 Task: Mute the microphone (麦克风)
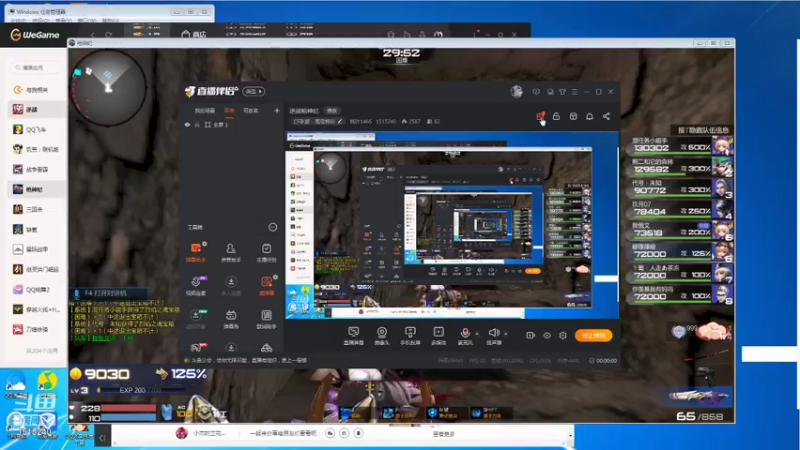pyautogui.click(x=465, y=336)
